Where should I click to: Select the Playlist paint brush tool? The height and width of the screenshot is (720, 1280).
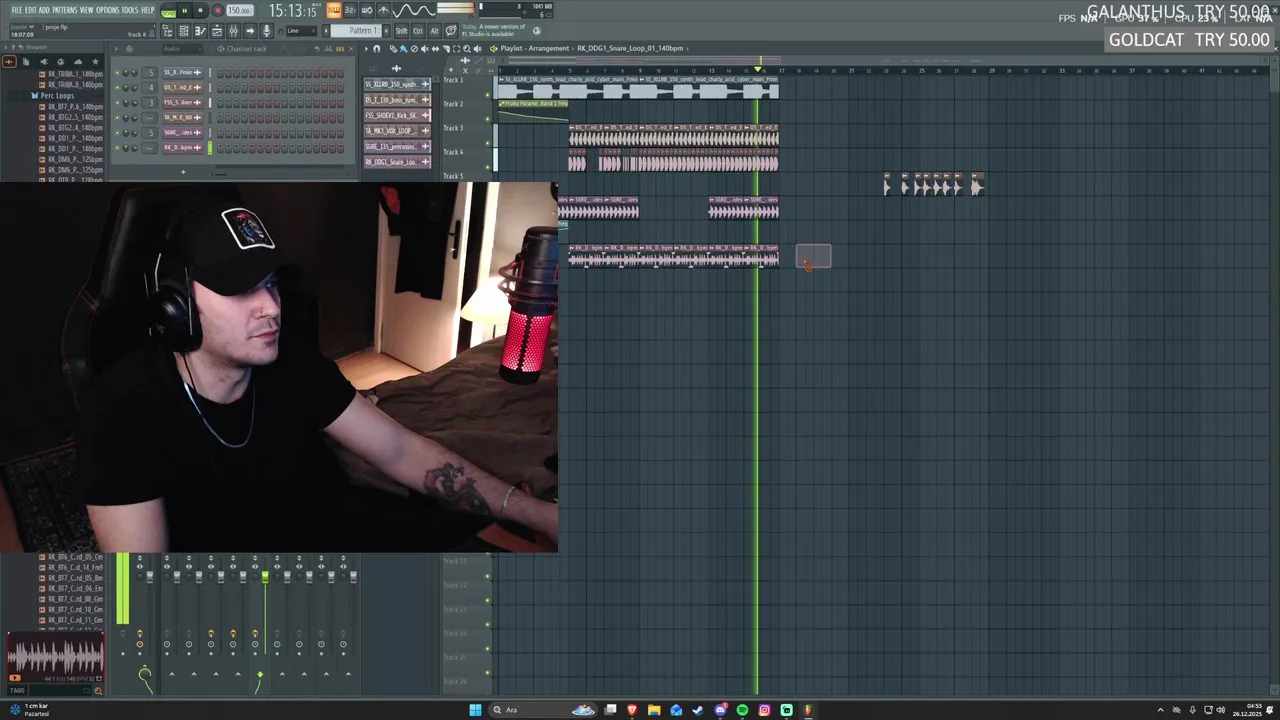click(x=404, y=49)
